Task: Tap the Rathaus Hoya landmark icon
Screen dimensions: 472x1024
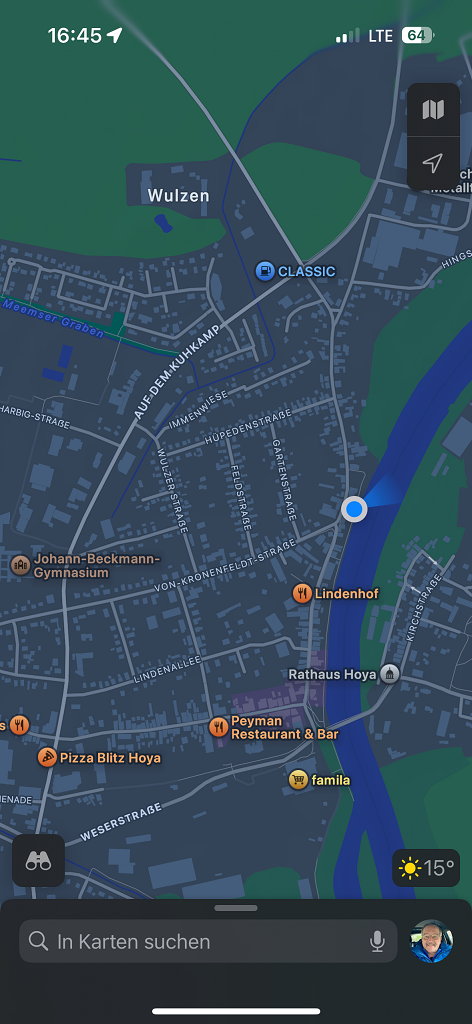Action: coord(390,674)
